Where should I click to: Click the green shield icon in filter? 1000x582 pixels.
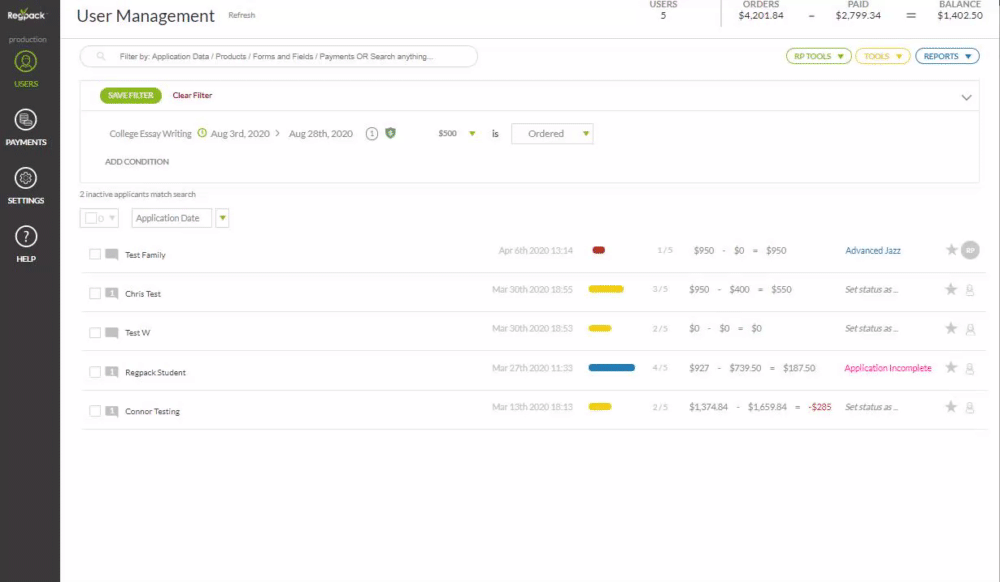pyautogui.click(x=390, y=133)
